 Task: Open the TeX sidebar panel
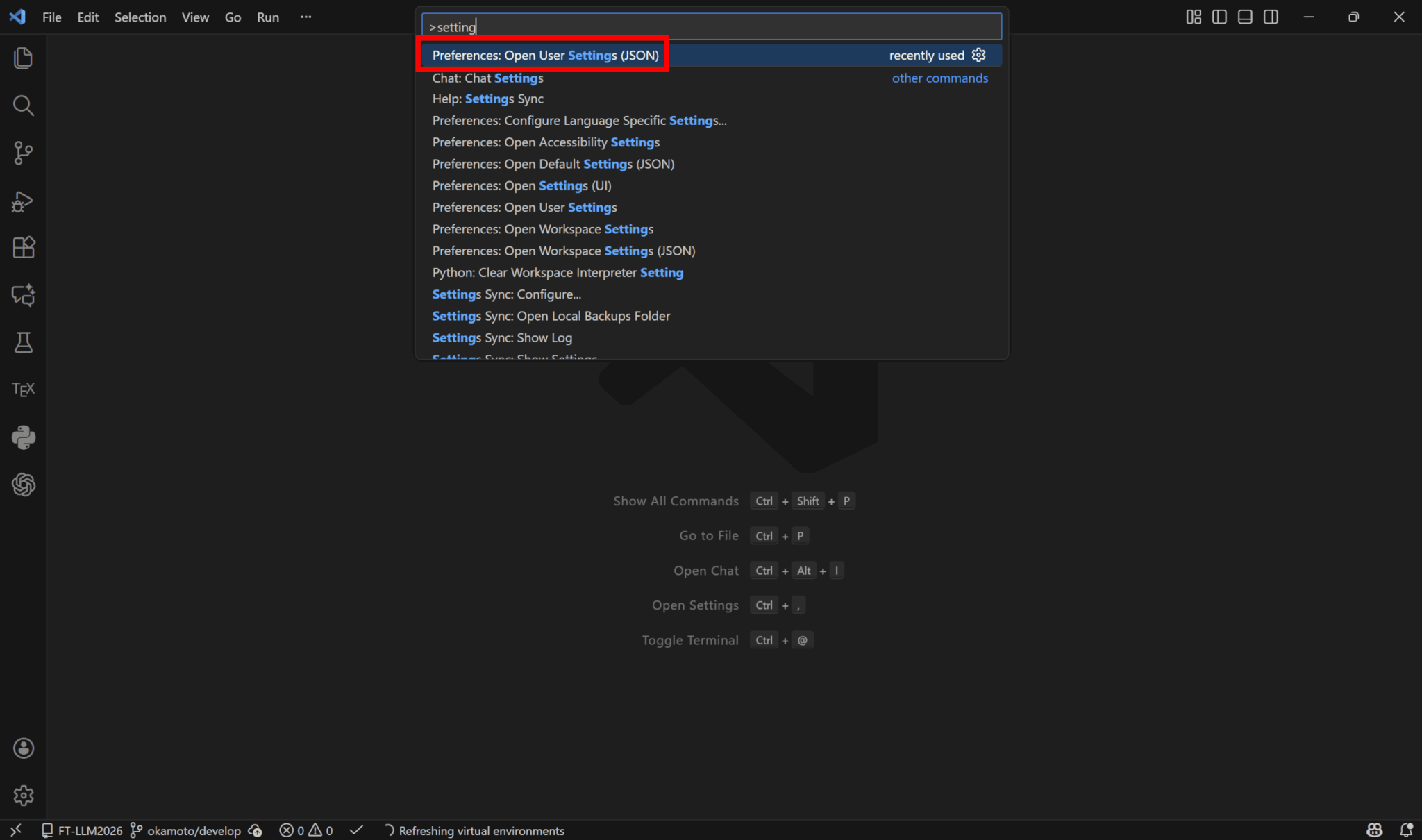tap(23, 389)
